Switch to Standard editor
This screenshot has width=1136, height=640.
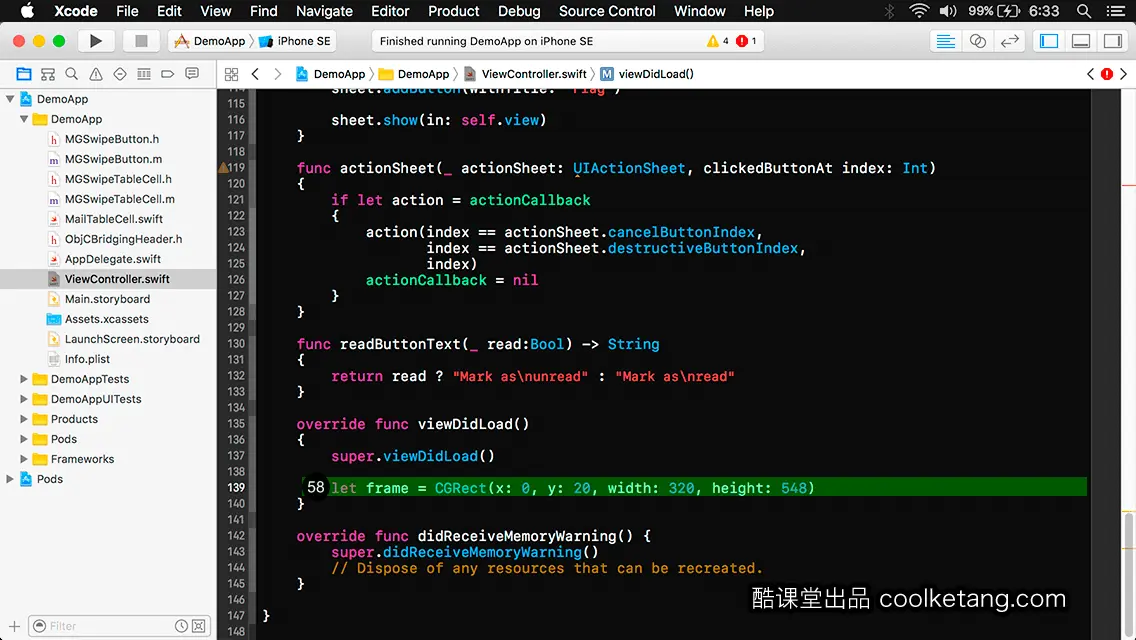(945, 41)
